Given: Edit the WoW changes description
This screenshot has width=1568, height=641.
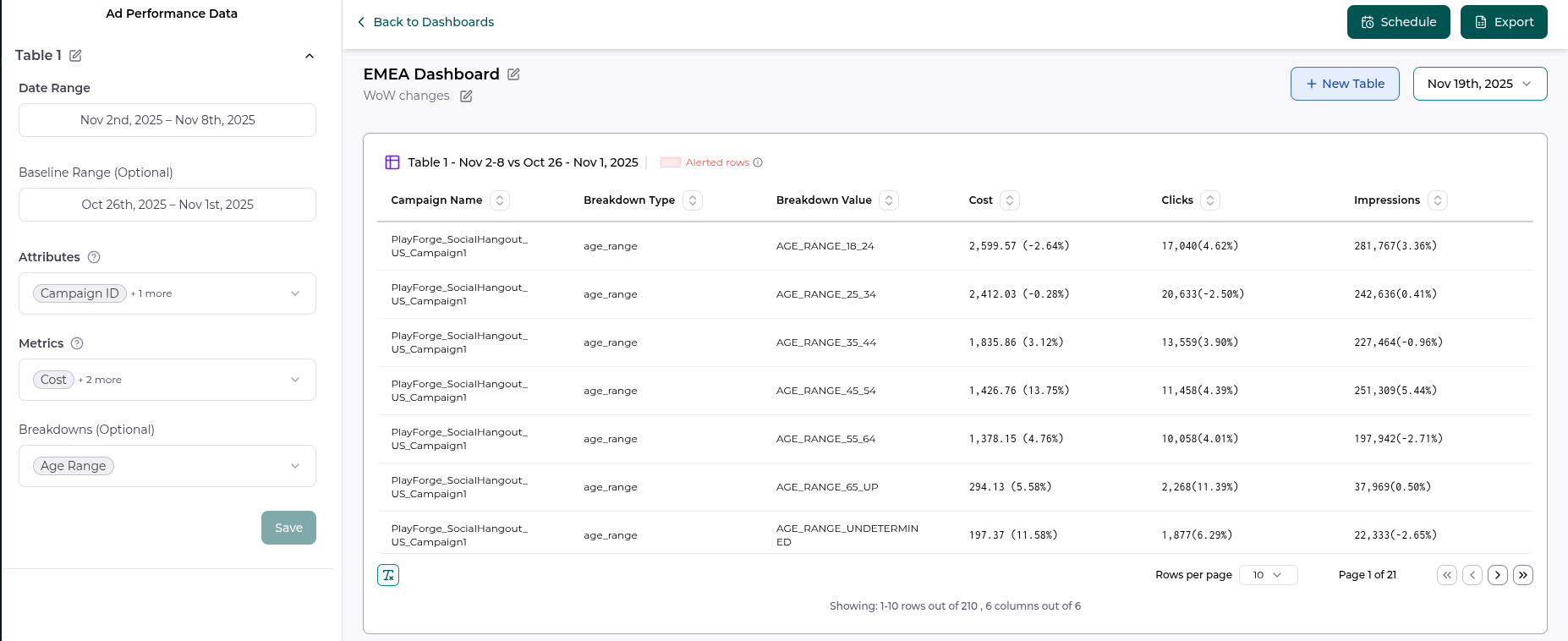Looking at the screenshot, I should coord(466,96).
